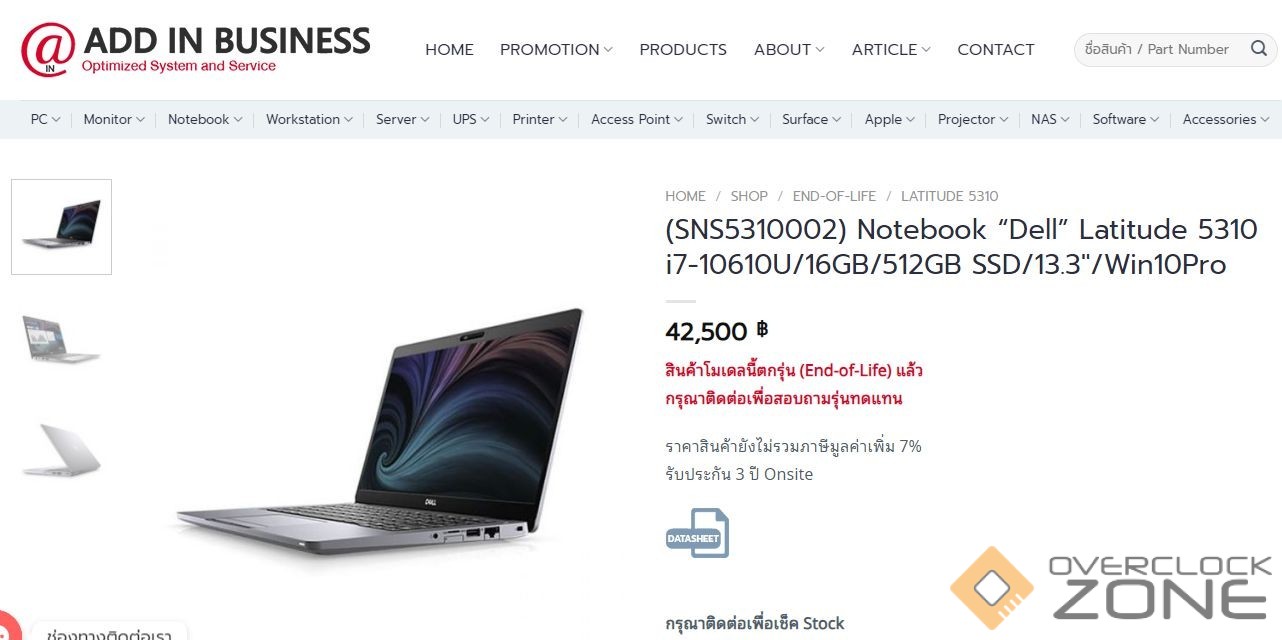This screenshot has width=1282, height=640.
Task: Focus the Part Number search field
Action: [1160, 49]
